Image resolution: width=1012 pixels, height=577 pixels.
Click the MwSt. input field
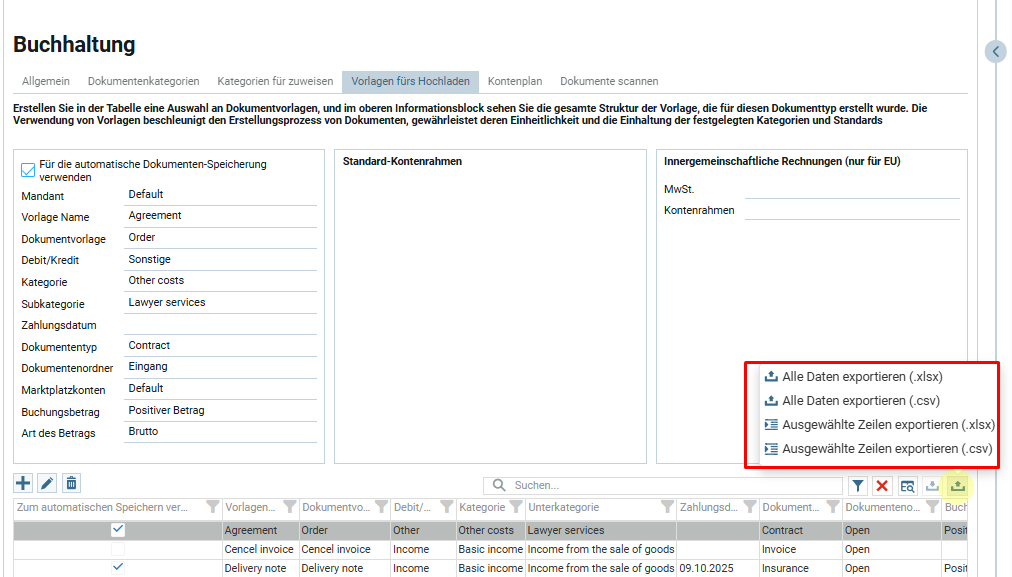(851, 189)
